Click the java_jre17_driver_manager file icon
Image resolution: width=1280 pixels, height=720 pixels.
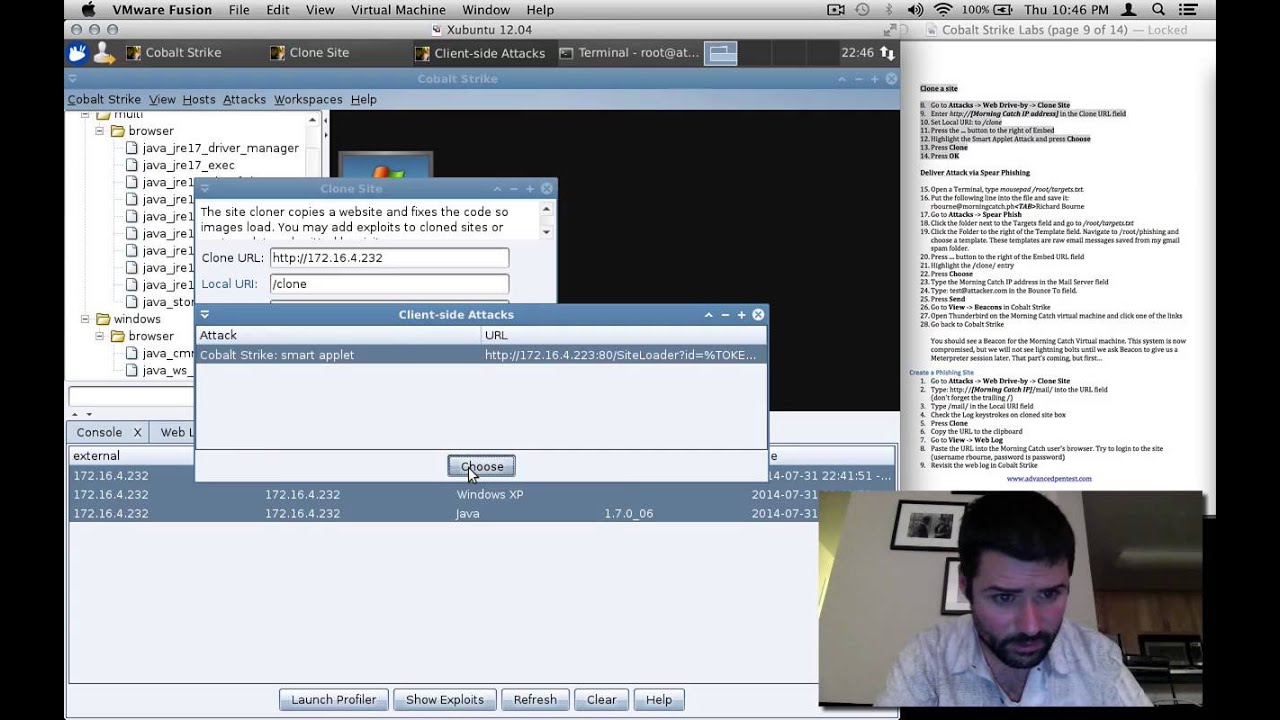click(132, 148)
